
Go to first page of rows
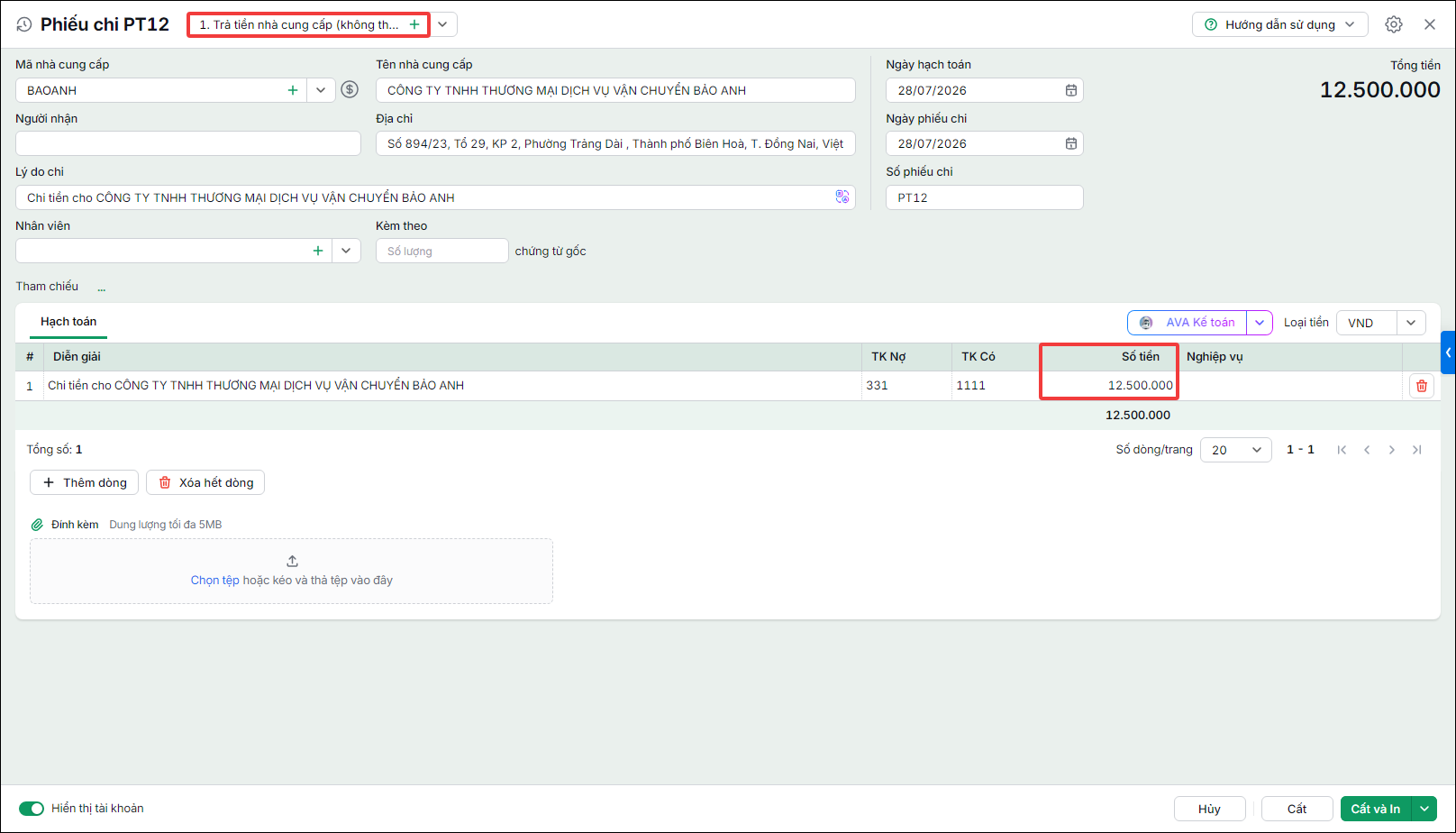pyautogui.click(x=1342, y=450)
